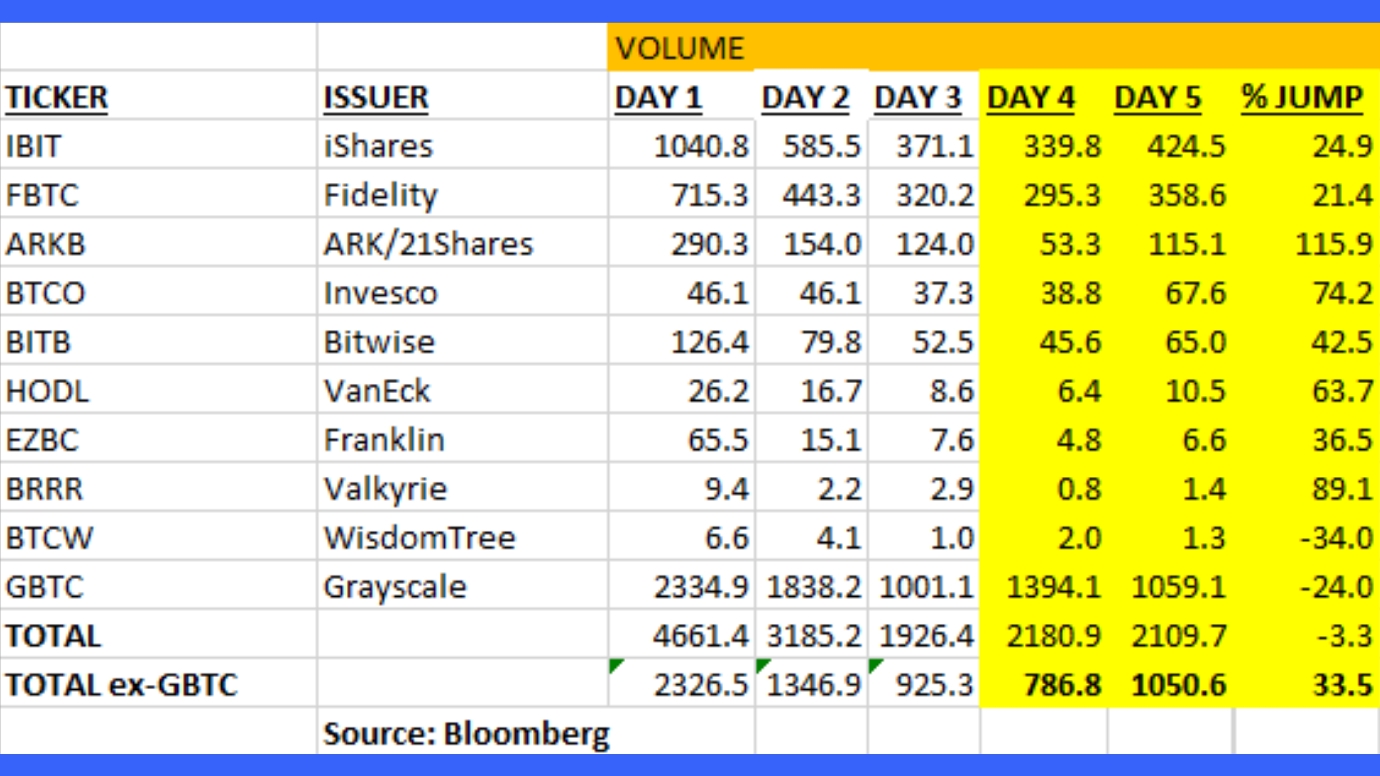
Task: Click the green triangle marker on the 1346.9 cell
Action: point(764,666)
